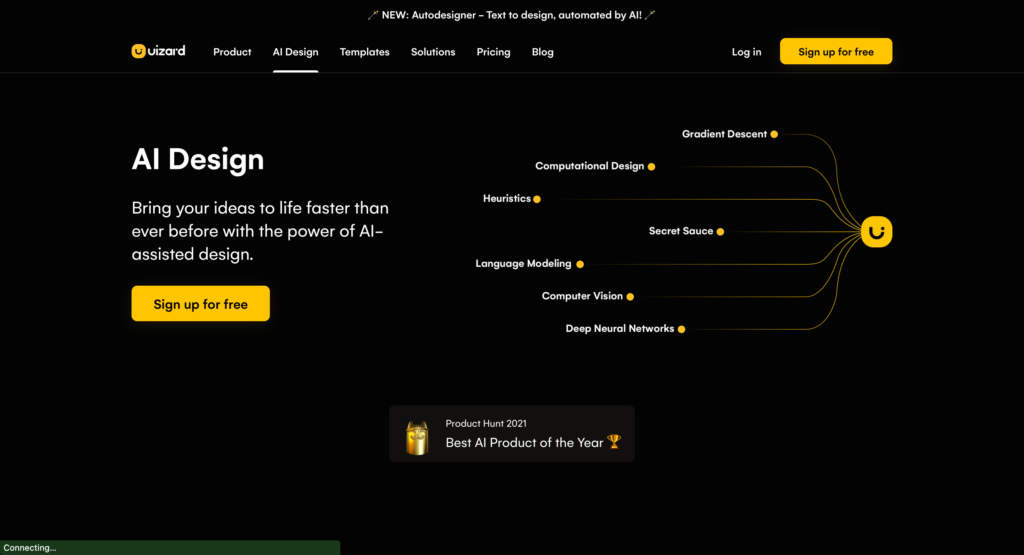Click the Best AI Product of the Year text

524,443
